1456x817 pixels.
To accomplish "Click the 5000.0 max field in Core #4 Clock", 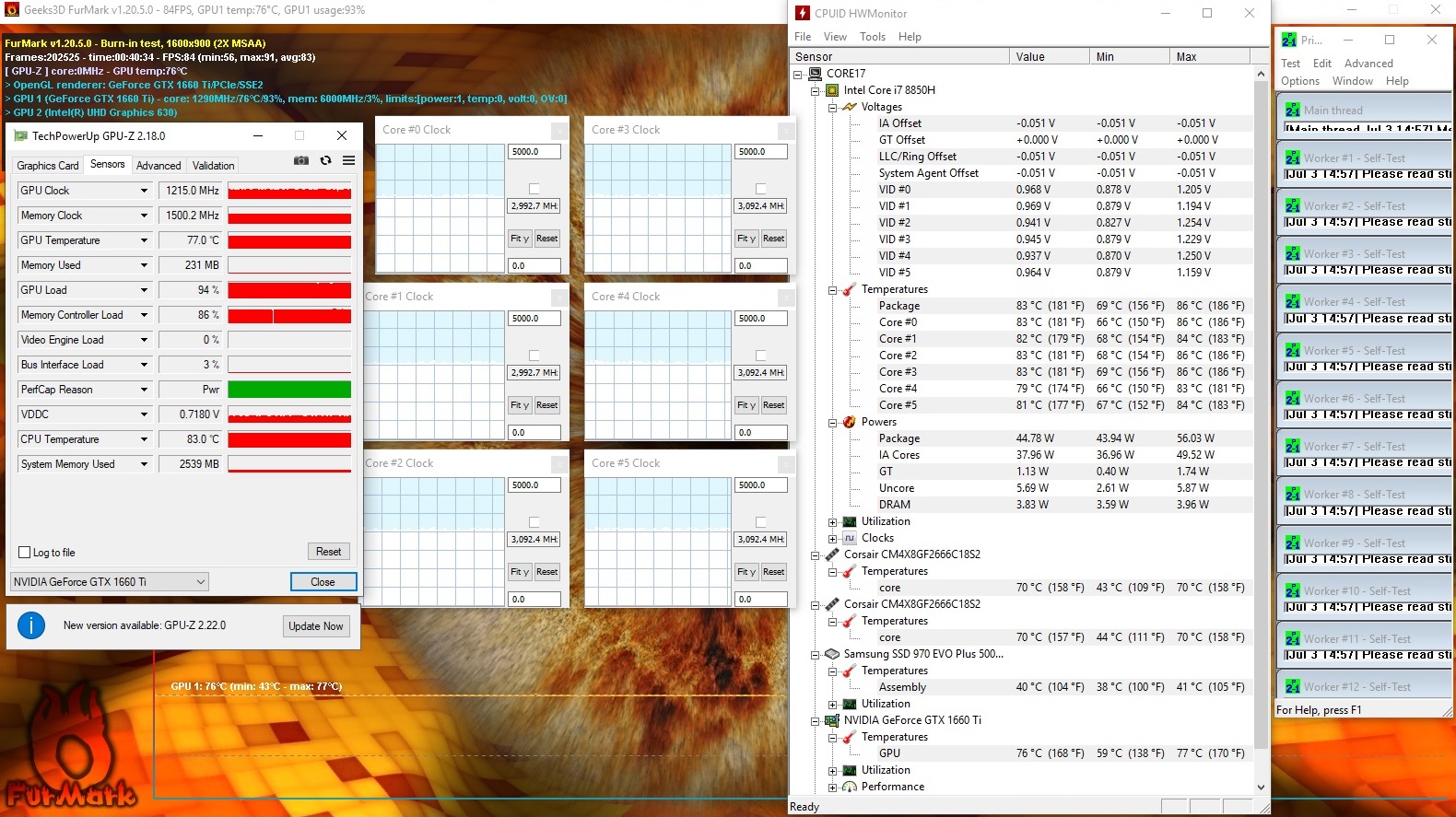I will (x=760, y=319).
